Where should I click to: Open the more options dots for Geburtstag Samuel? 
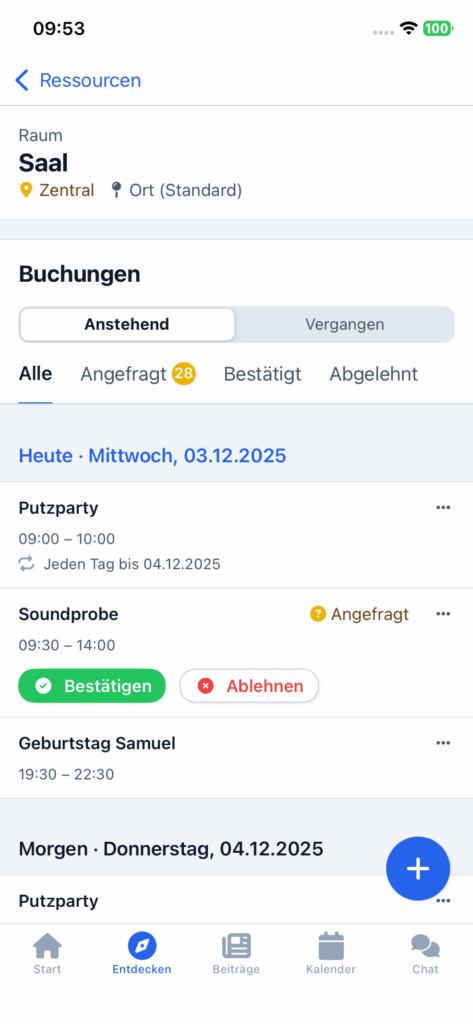[x=443, y=743]
